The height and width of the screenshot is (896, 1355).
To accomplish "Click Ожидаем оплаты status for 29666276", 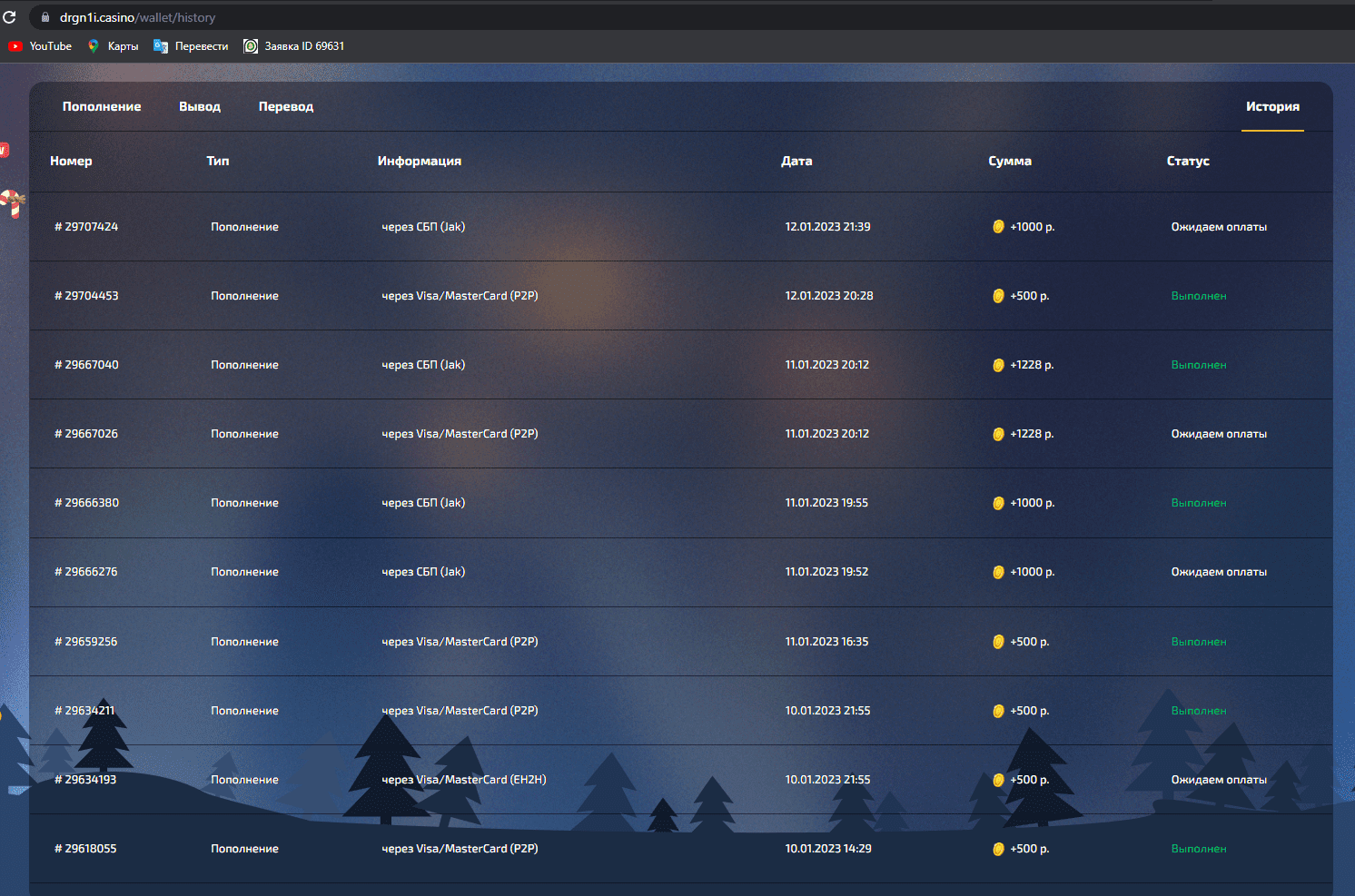I will pyautogui.click(x=1219, y=572).
